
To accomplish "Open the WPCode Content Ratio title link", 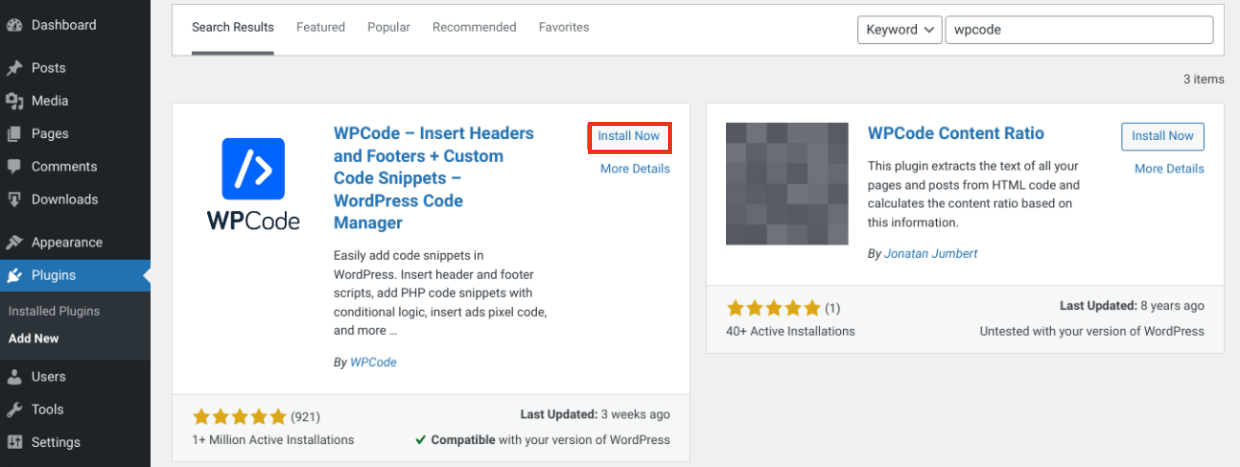I will pos(956,133).
